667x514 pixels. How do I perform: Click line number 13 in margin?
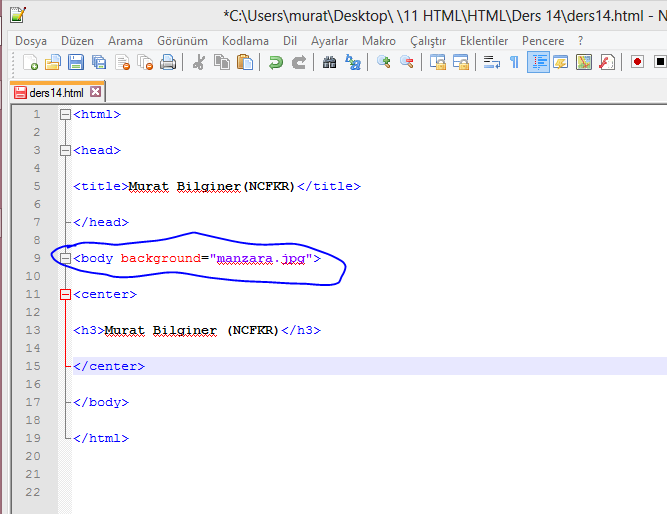(33, 330)
